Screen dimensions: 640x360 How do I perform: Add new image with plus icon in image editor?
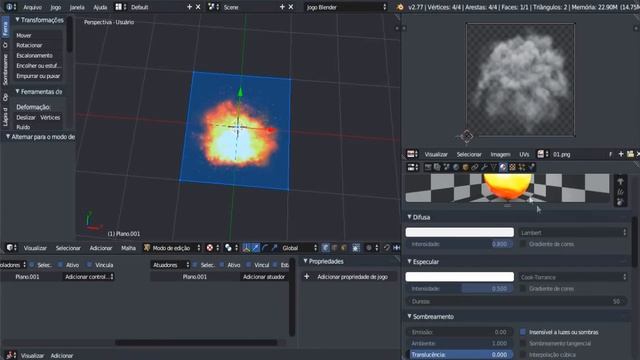click(x=621, y=154)
